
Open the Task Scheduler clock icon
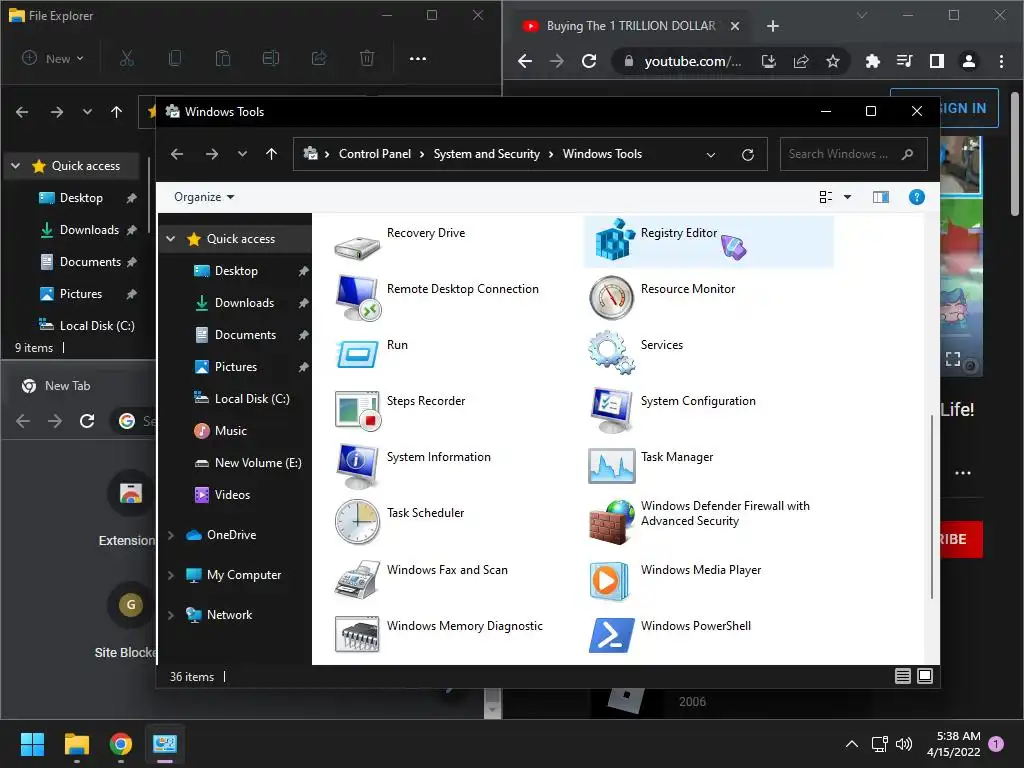[357, 522]
